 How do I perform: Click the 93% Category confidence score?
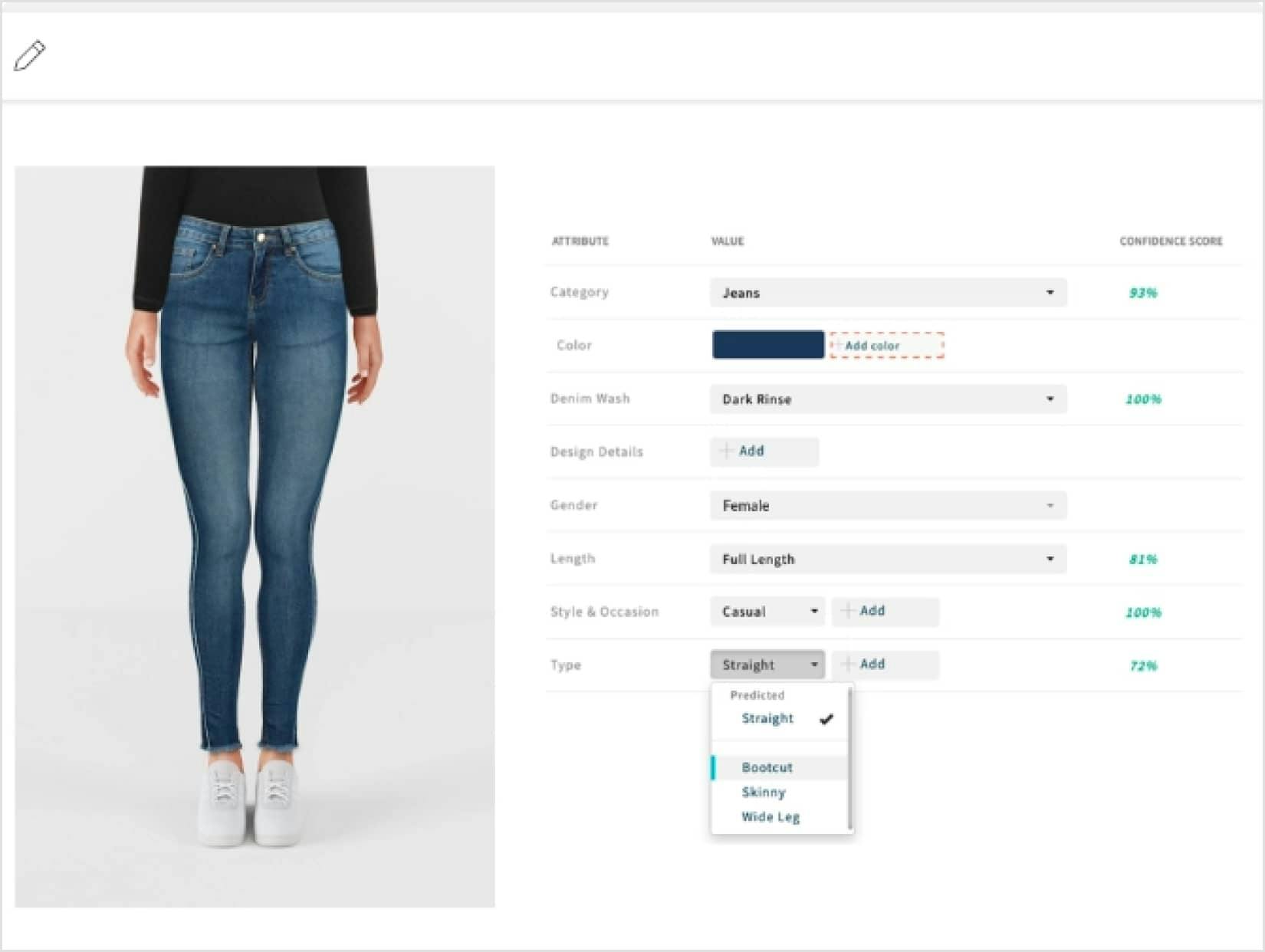[1142, 293]
